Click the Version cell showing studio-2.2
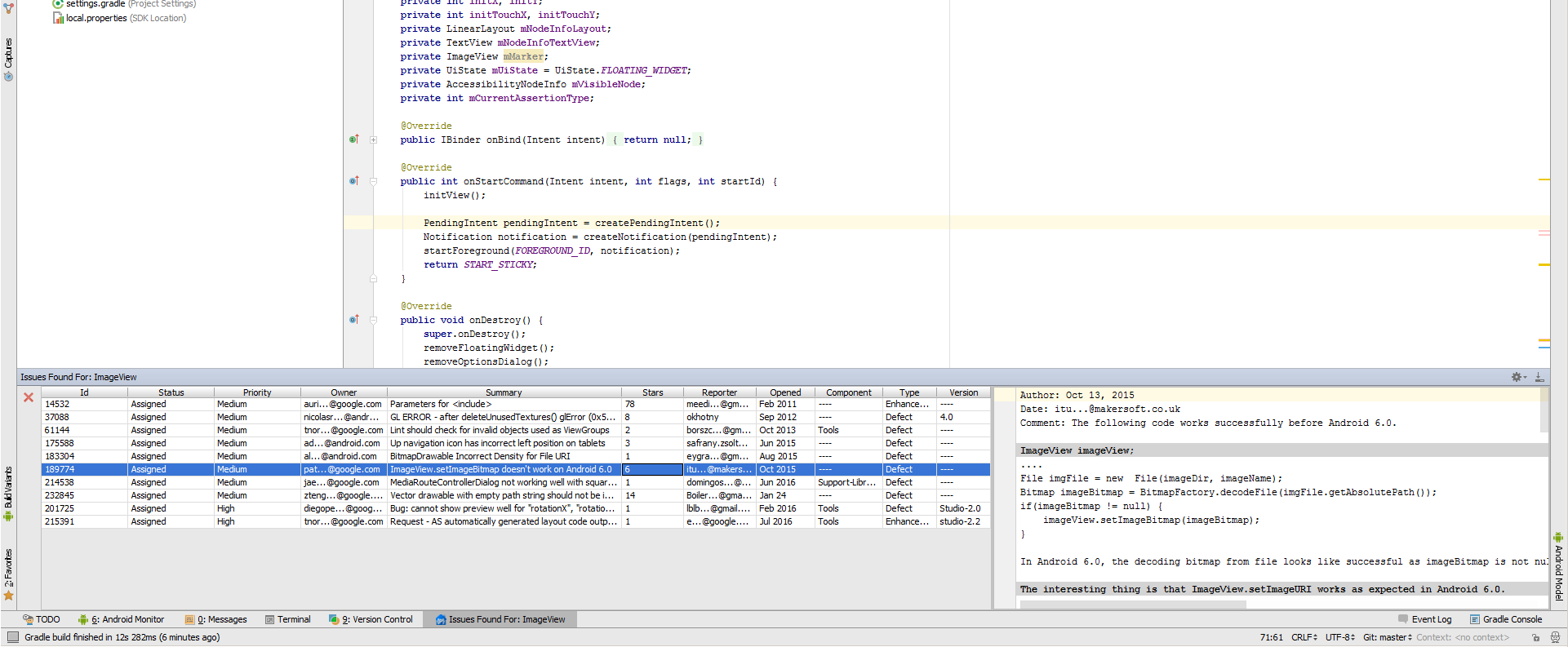1568x647 pixels. [x=963, y=521]
